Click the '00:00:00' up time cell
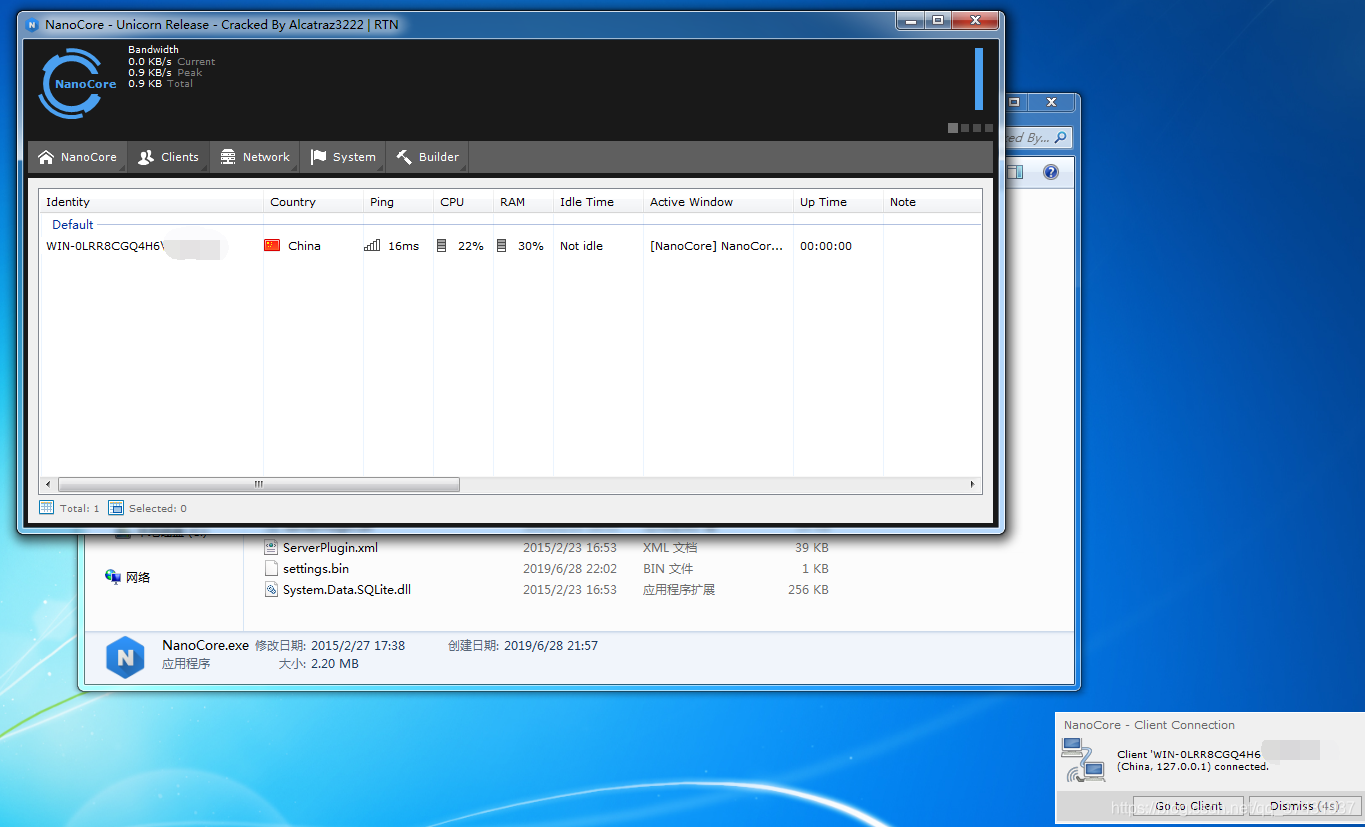1365x827 pixels. click(826, 246)
